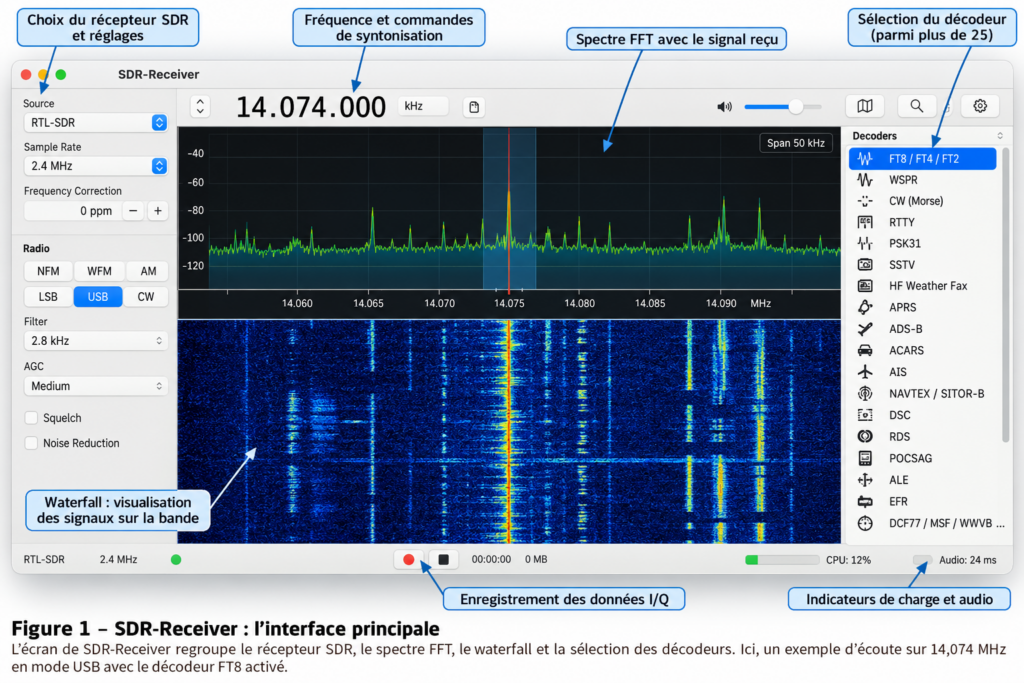Screen dimensions: 1024x683
Task: Select the HF Weather Fax label
Action: [928, 286]
